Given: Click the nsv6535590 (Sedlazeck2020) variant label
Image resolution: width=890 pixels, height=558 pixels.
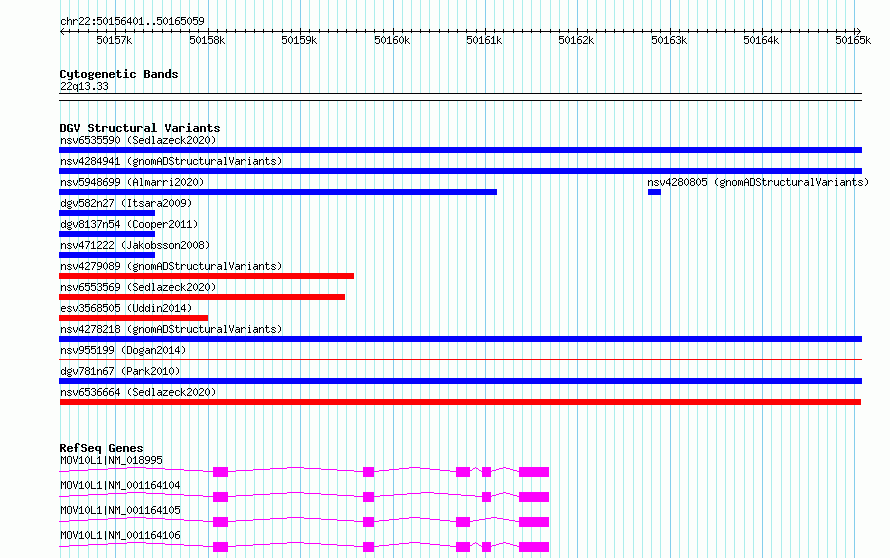Looking at the screenshot, I should point(138,140).
